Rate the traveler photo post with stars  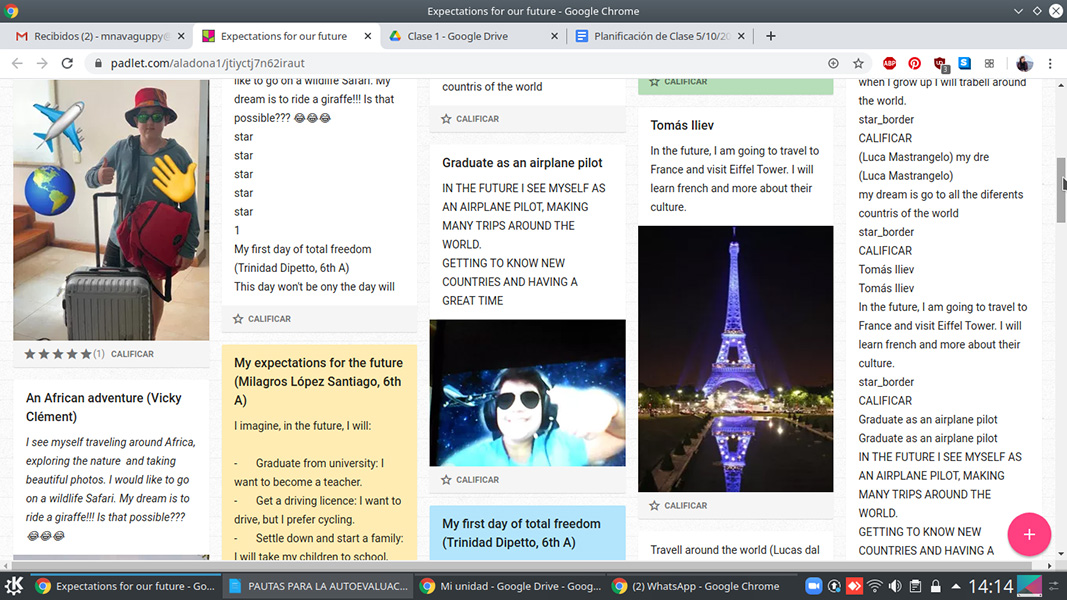tap(58, 354)
